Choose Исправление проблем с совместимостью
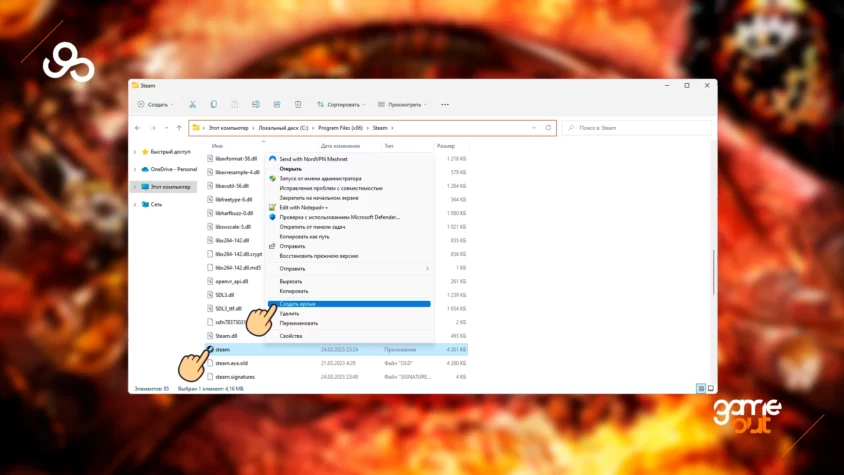This screenshot has width=844, height=475. coord(350,188)
